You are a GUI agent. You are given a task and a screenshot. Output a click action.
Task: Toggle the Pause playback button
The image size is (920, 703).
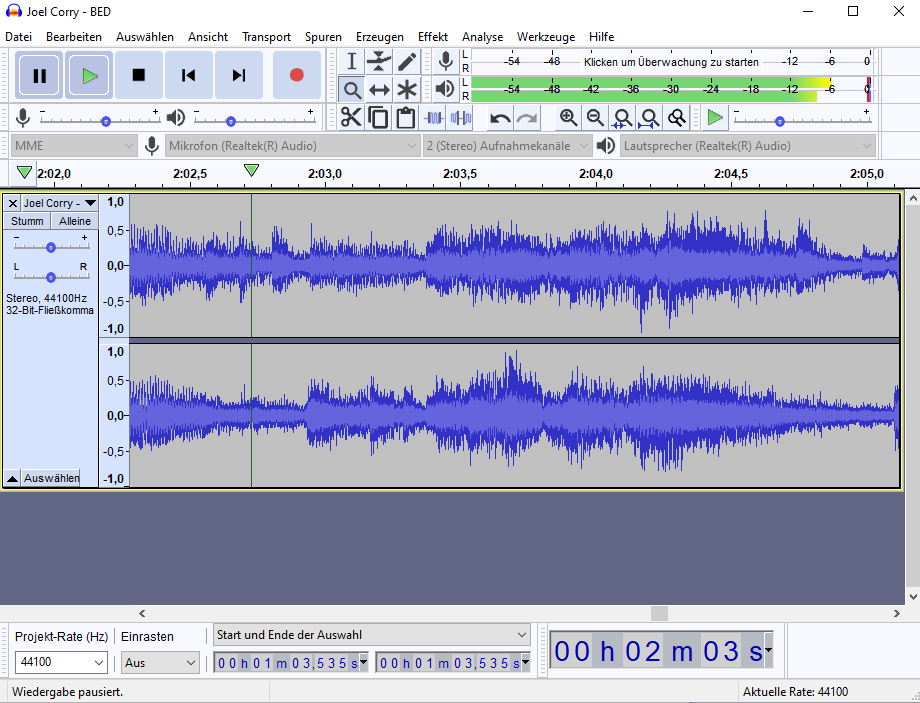pyautogui.click(x=39, y=75)
